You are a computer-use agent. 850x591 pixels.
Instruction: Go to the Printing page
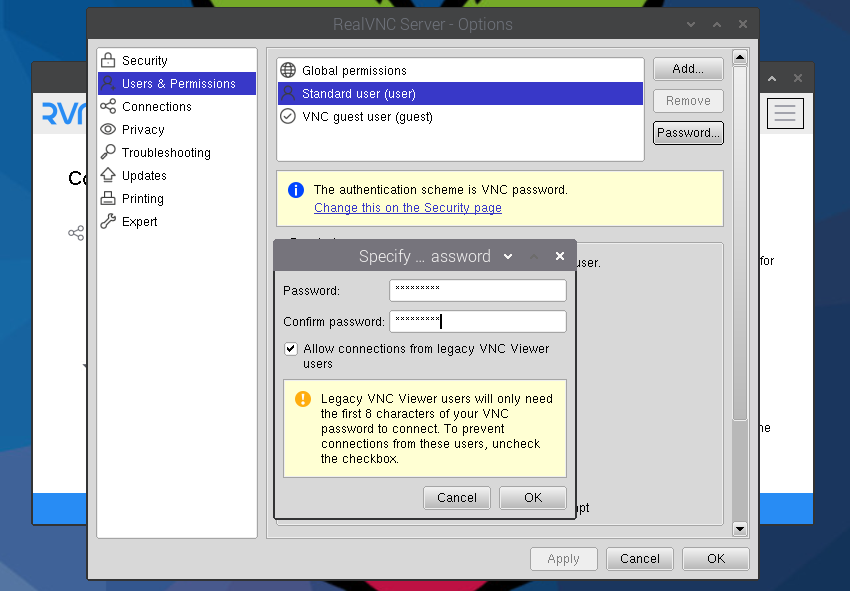[177, 198]
